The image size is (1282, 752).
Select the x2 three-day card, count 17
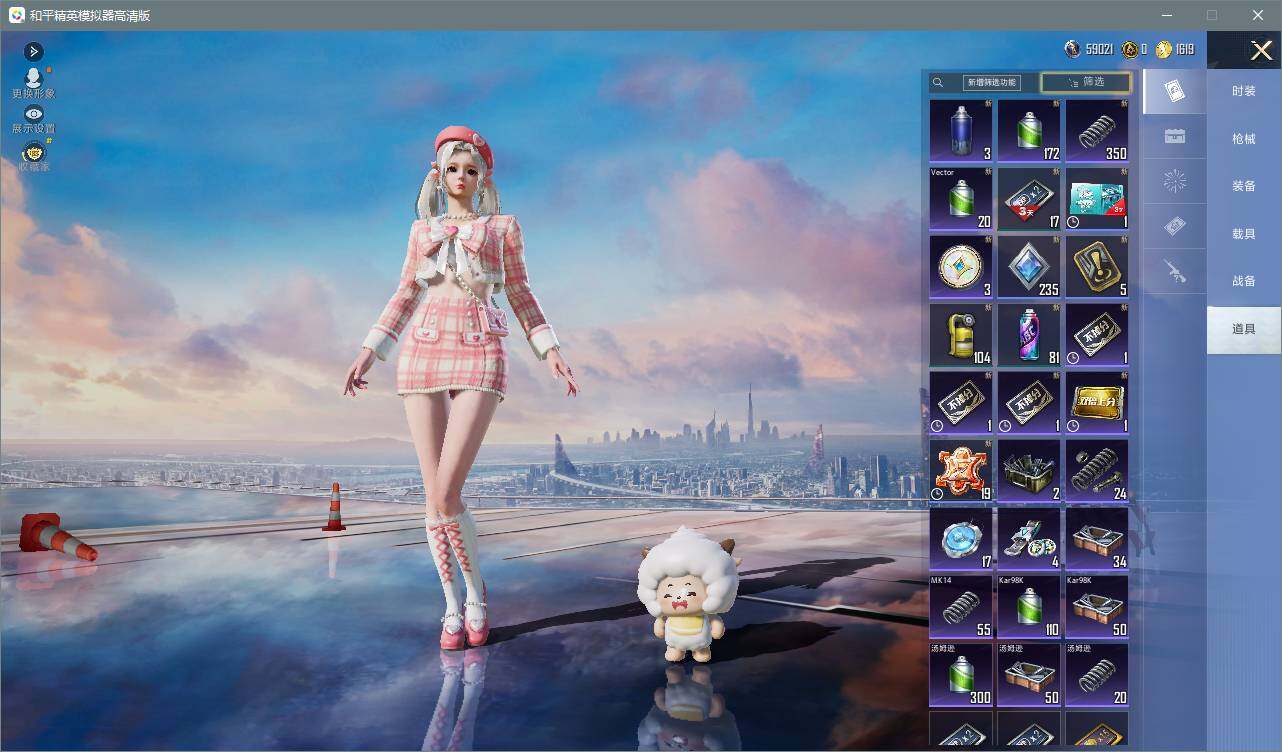coord(1029,199)
